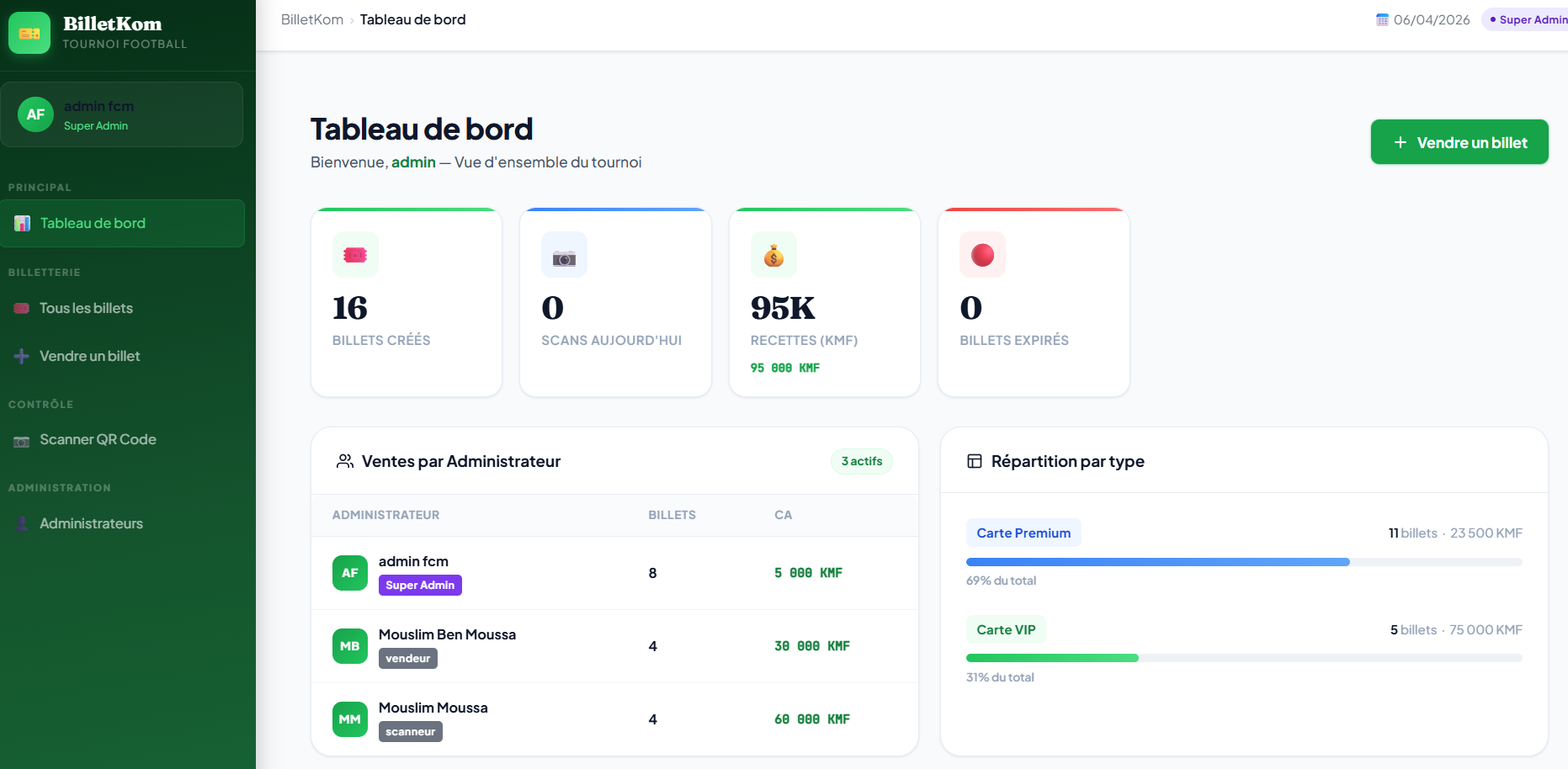Click the 95K revenue figure
The image size is (1568, 769).
(783, 308)
